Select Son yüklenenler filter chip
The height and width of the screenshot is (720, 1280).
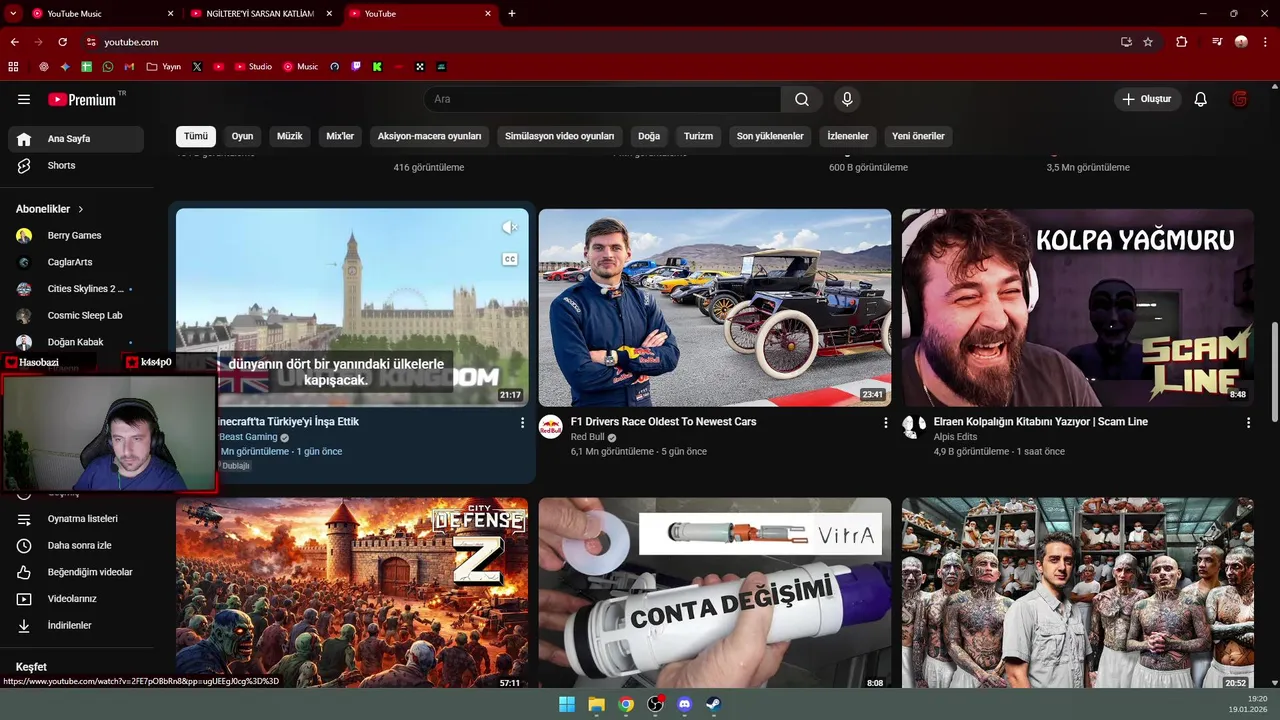click(x=770, y=136)
